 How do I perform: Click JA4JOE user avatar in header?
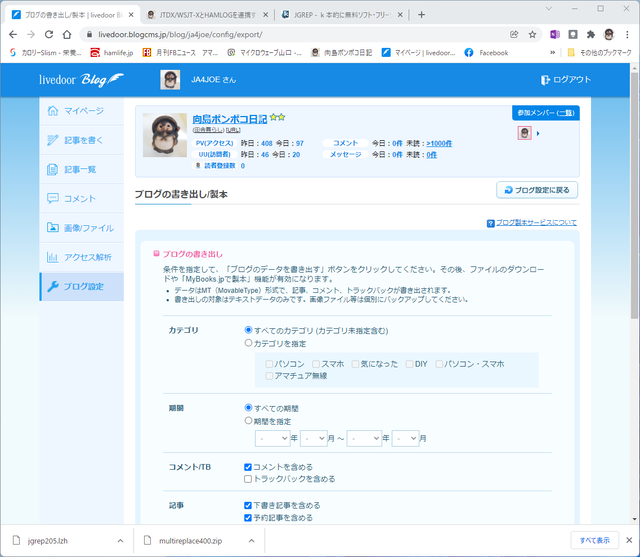pyautogui.click(x=170, y=80)
